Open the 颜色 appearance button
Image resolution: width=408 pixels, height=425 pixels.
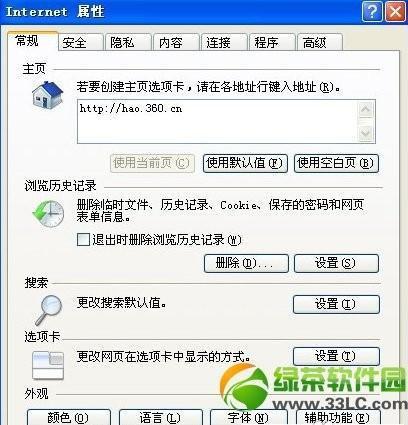[x=69, y=417]
